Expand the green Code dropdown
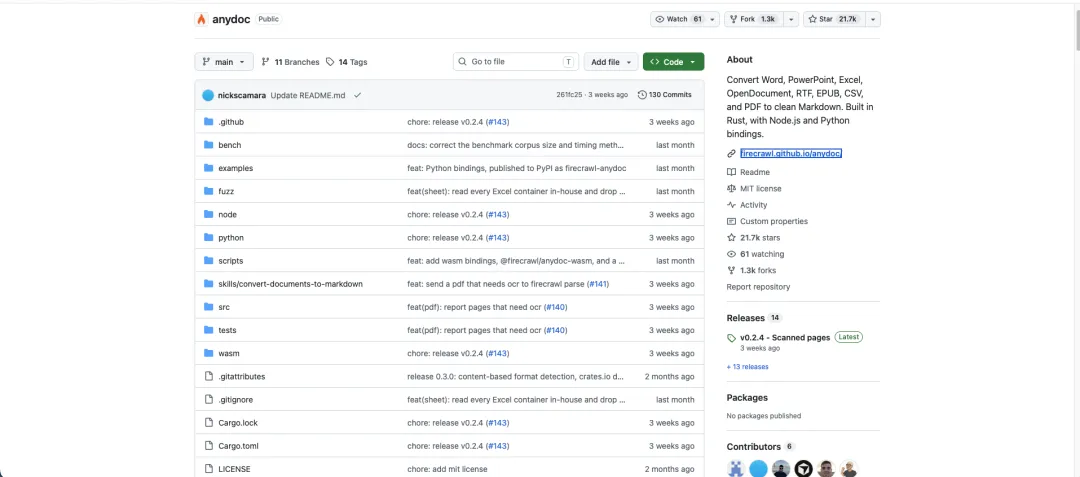The width and height of the screenshot is (1080, 477). coord(673,62)
